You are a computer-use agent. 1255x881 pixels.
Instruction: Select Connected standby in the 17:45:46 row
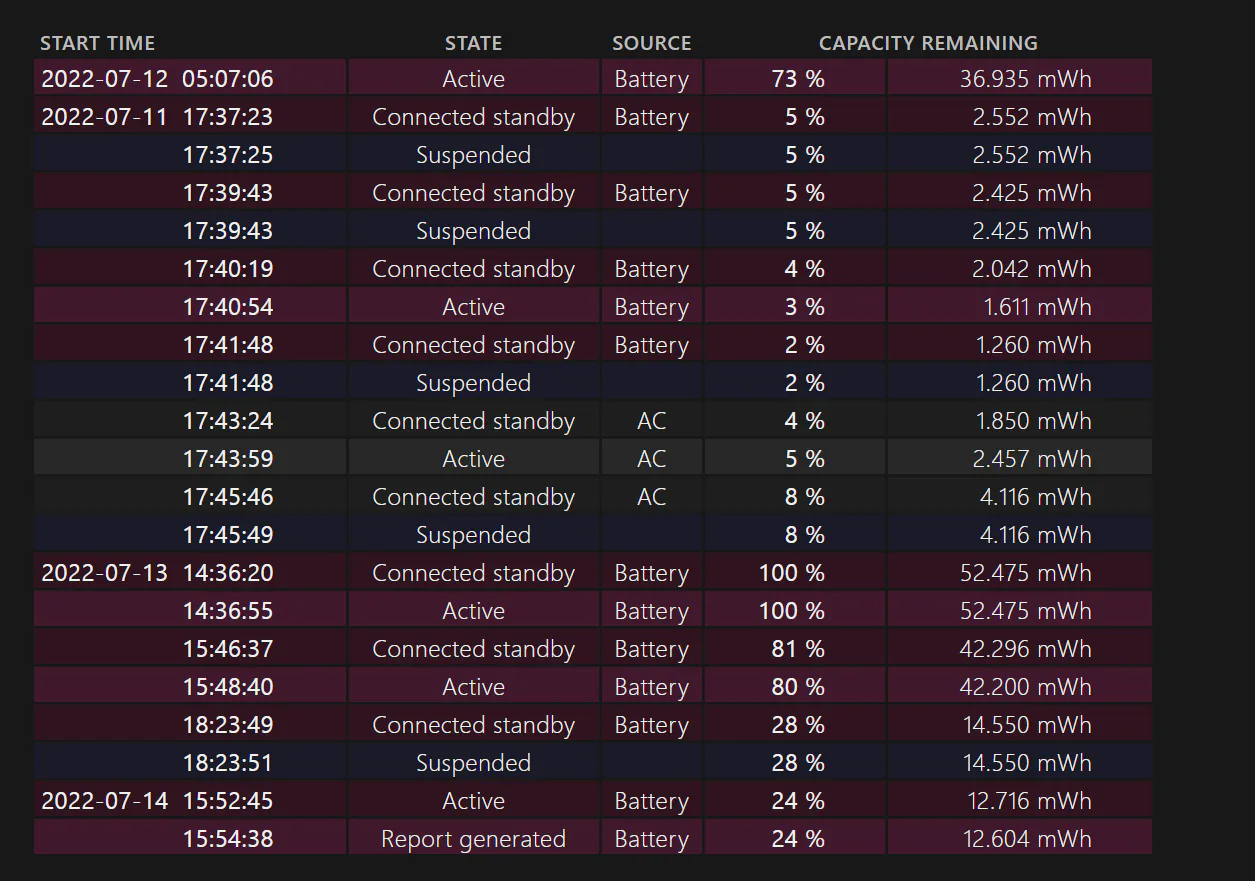coord(473,497)
